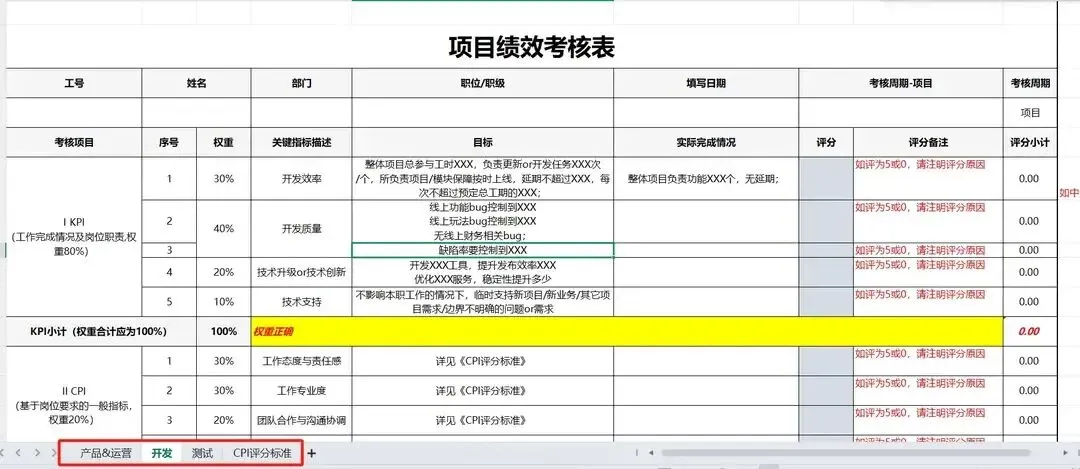Select the 开发 sheet tab
Viewport: 1080px width, 469px height.
coord(162,453)
